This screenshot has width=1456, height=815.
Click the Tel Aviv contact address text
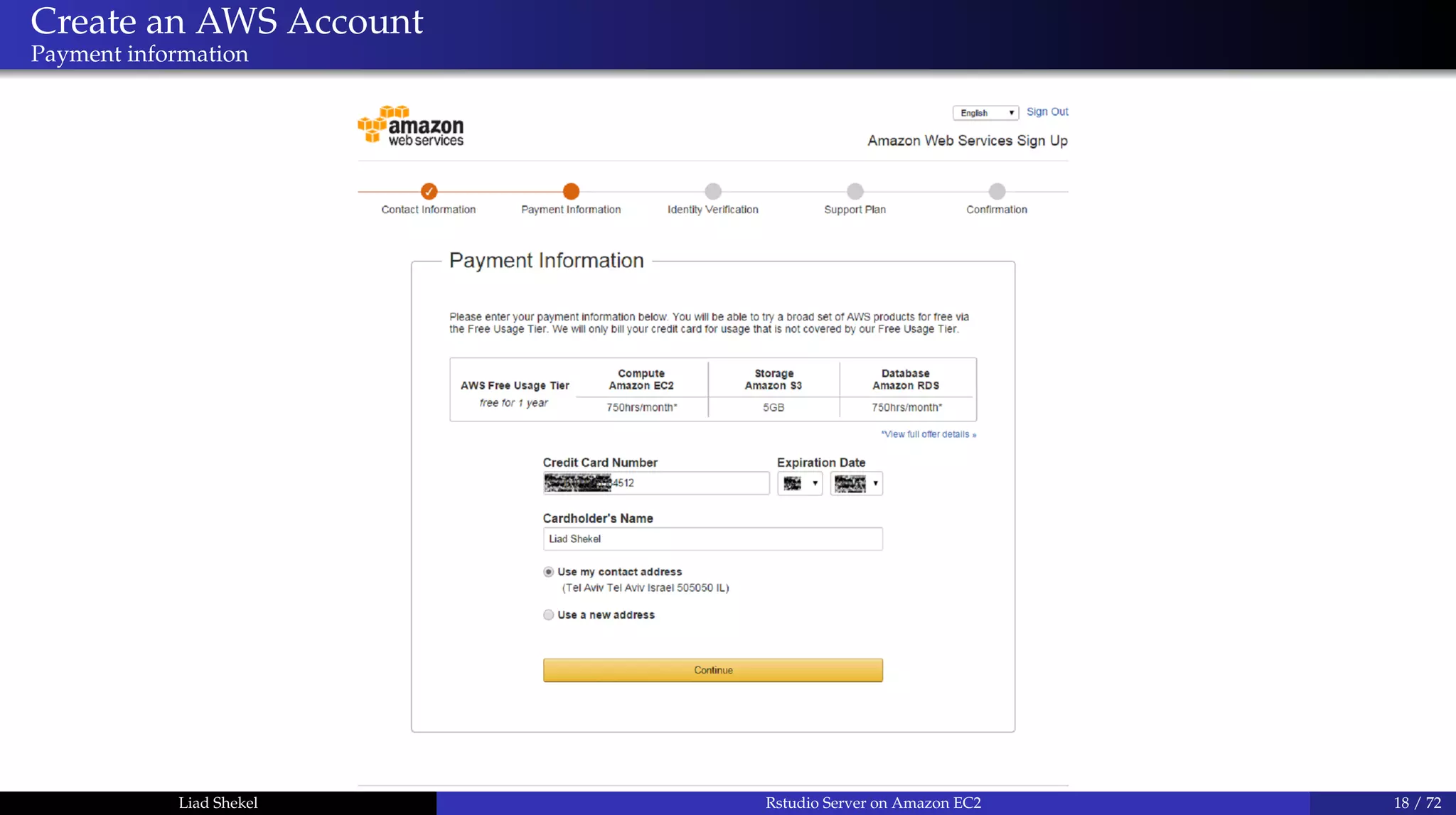[646, 588]
